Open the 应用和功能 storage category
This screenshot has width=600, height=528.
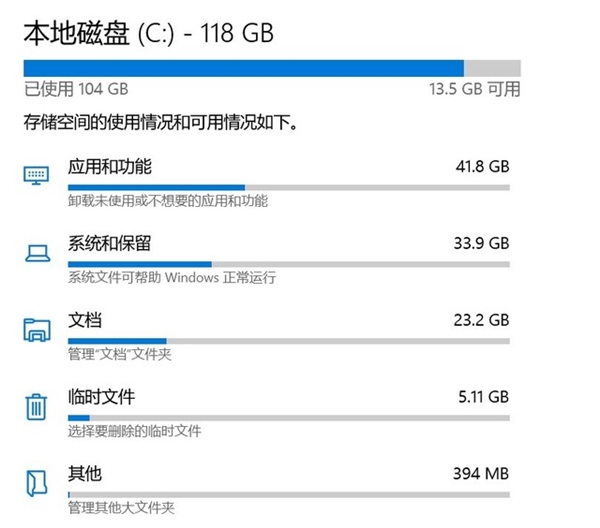coord(110,164)
